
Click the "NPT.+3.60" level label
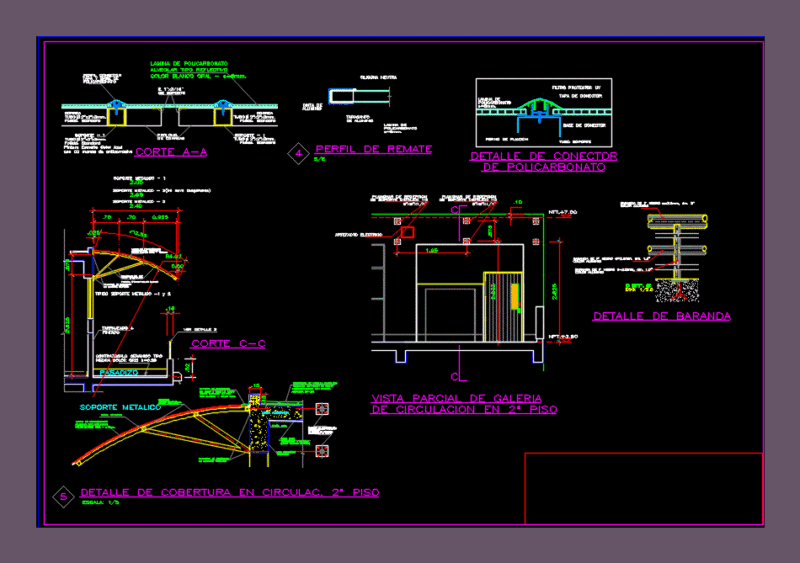coord(563,337)
